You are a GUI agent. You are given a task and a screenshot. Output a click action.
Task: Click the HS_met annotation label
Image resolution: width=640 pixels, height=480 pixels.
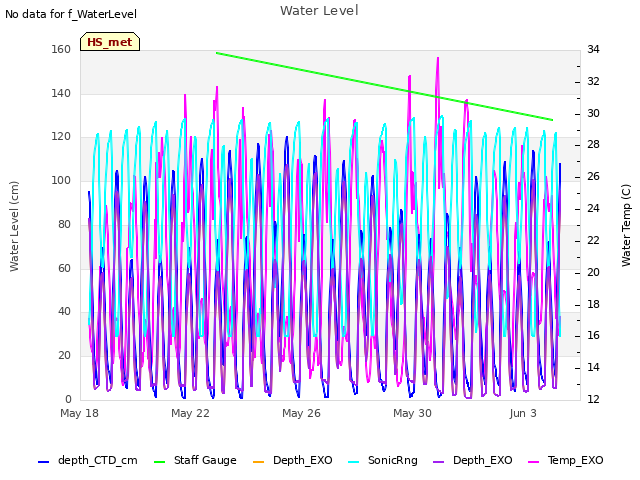(110, 42)
